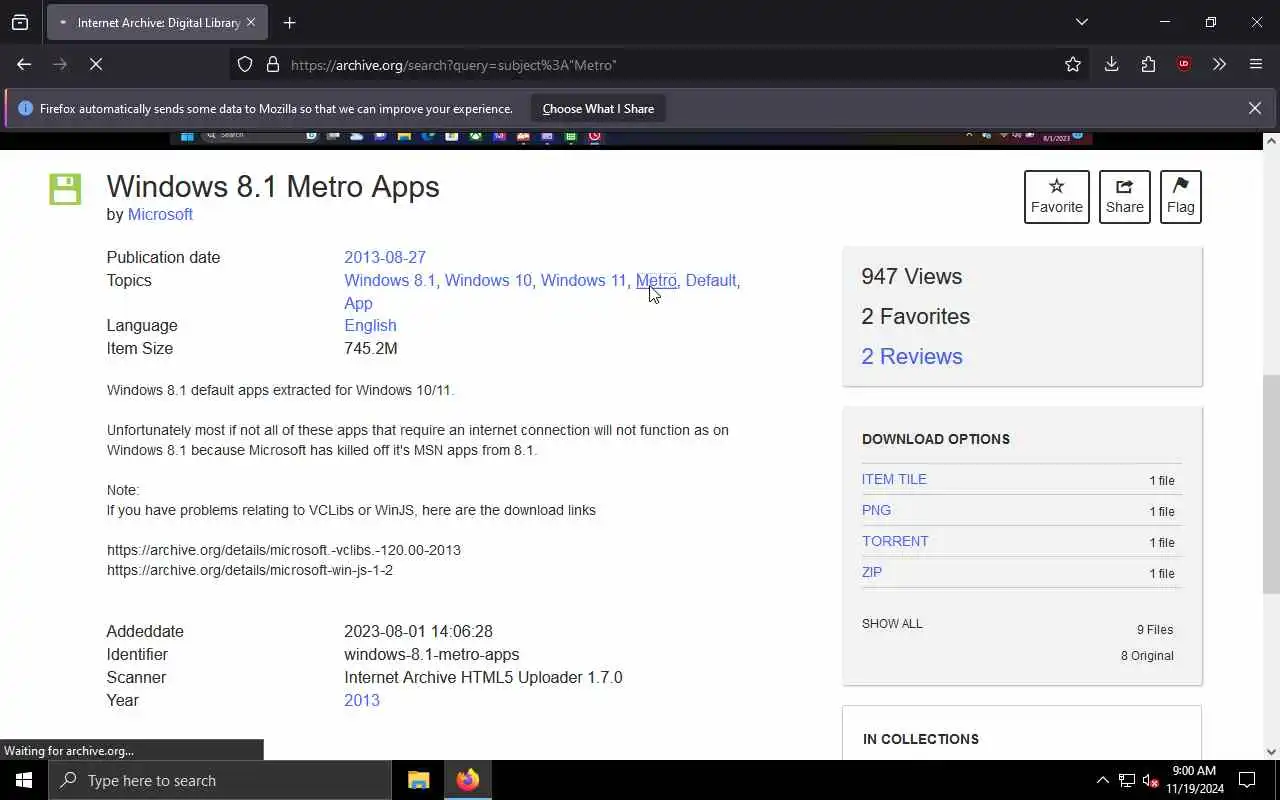Open tracking protection shield icon
Viewport: 1280px width, 800px height.
tap(245, 65)
